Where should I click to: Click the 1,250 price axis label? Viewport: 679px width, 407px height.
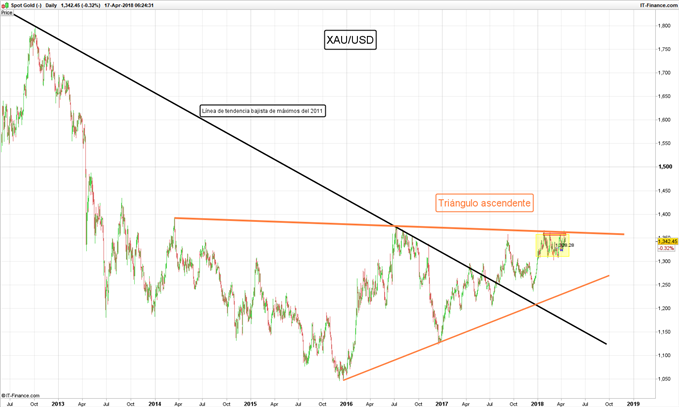(665, 284)
